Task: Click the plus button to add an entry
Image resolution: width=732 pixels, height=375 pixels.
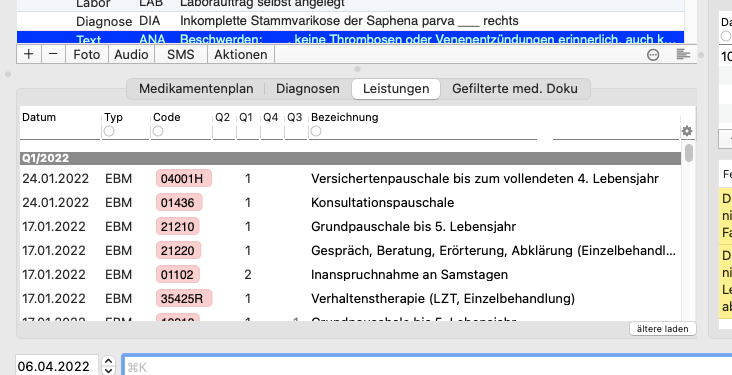Action: [29, 55]
